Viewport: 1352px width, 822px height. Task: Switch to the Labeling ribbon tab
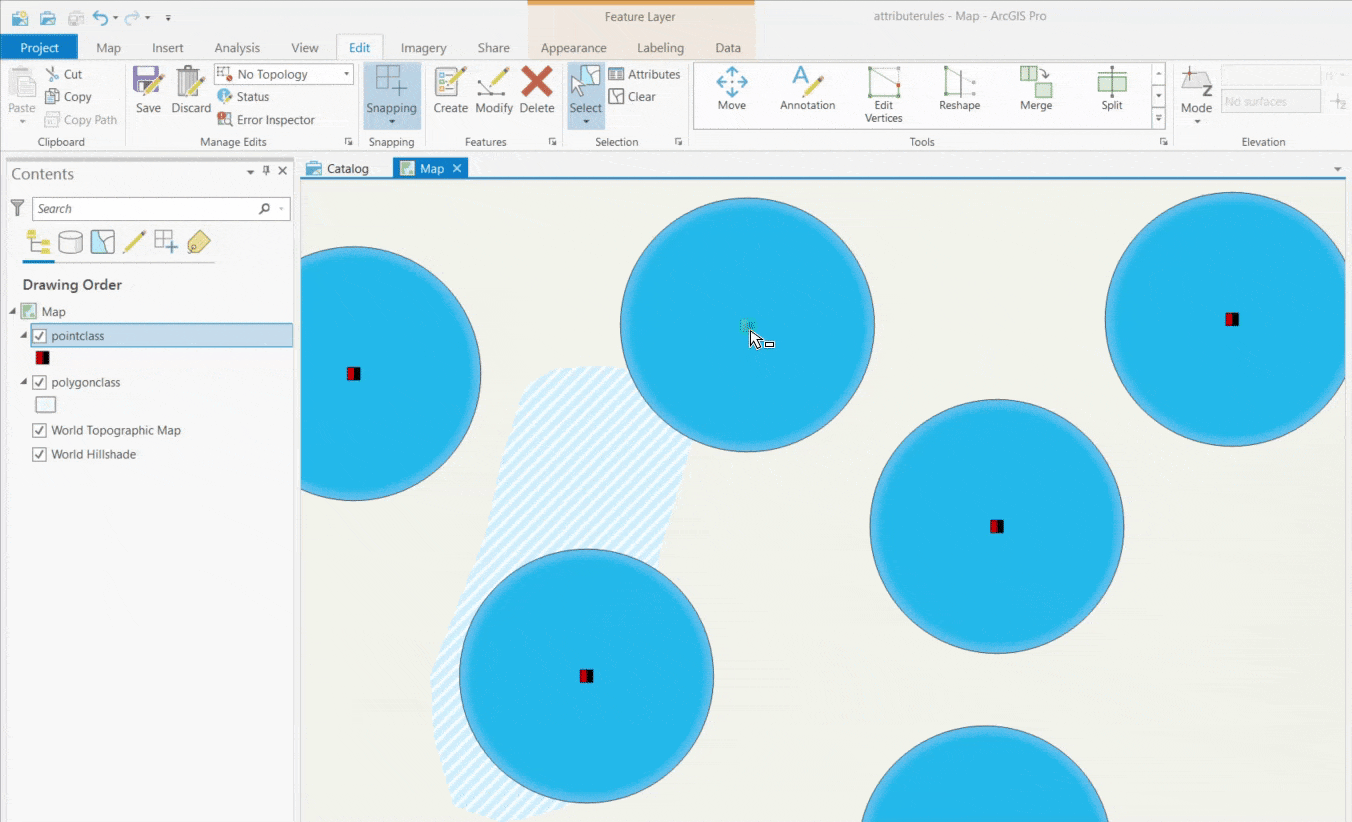(661, 47)
